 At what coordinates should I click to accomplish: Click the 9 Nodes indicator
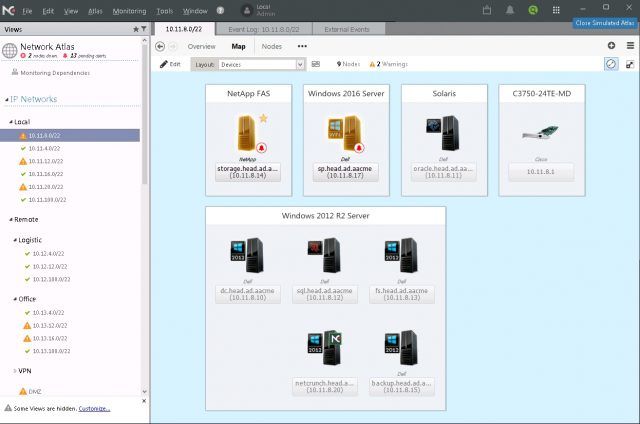coord(348,64)
